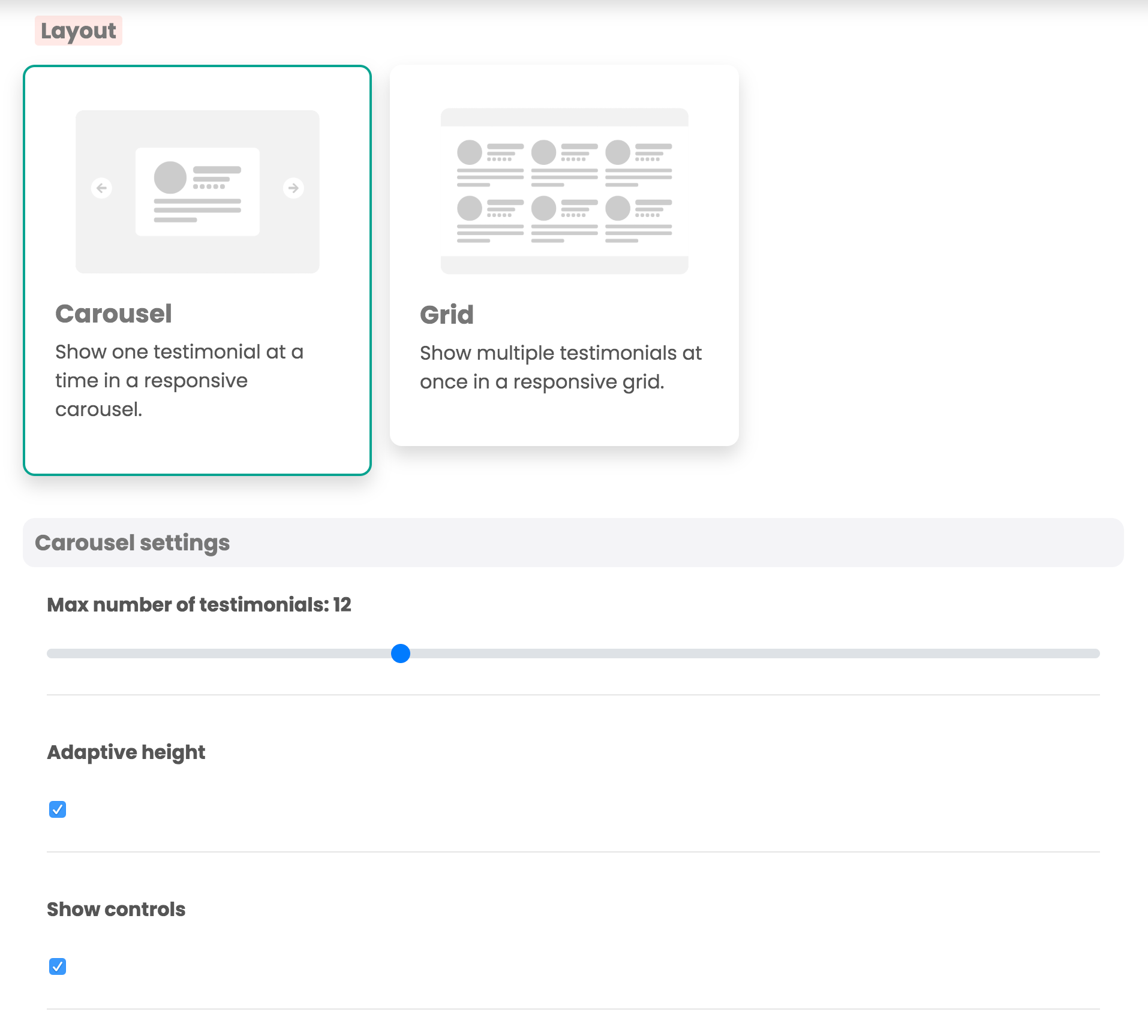Click the Grid card description text

560,366
